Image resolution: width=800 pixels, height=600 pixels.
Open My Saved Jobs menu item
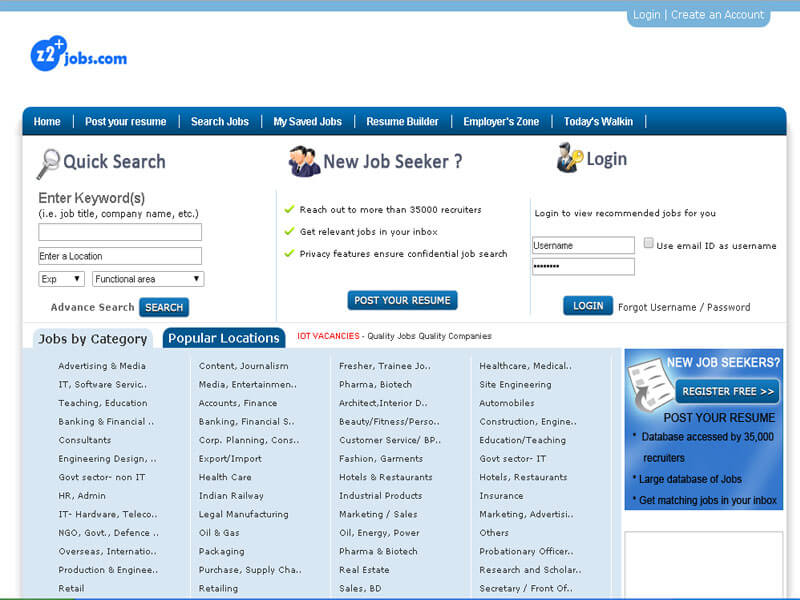308,121
